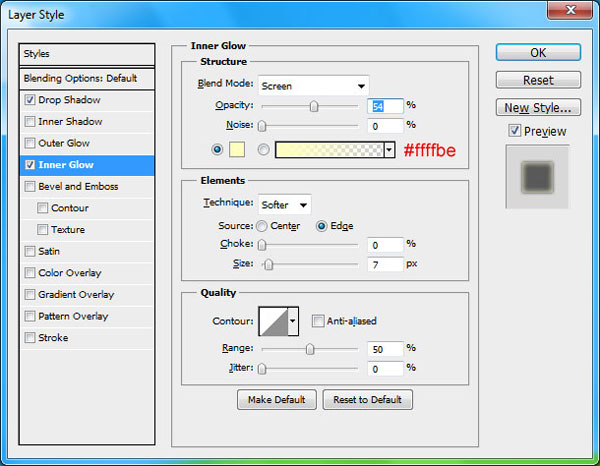
Task: Click the Range slider handle
Action: click(310, 349)
